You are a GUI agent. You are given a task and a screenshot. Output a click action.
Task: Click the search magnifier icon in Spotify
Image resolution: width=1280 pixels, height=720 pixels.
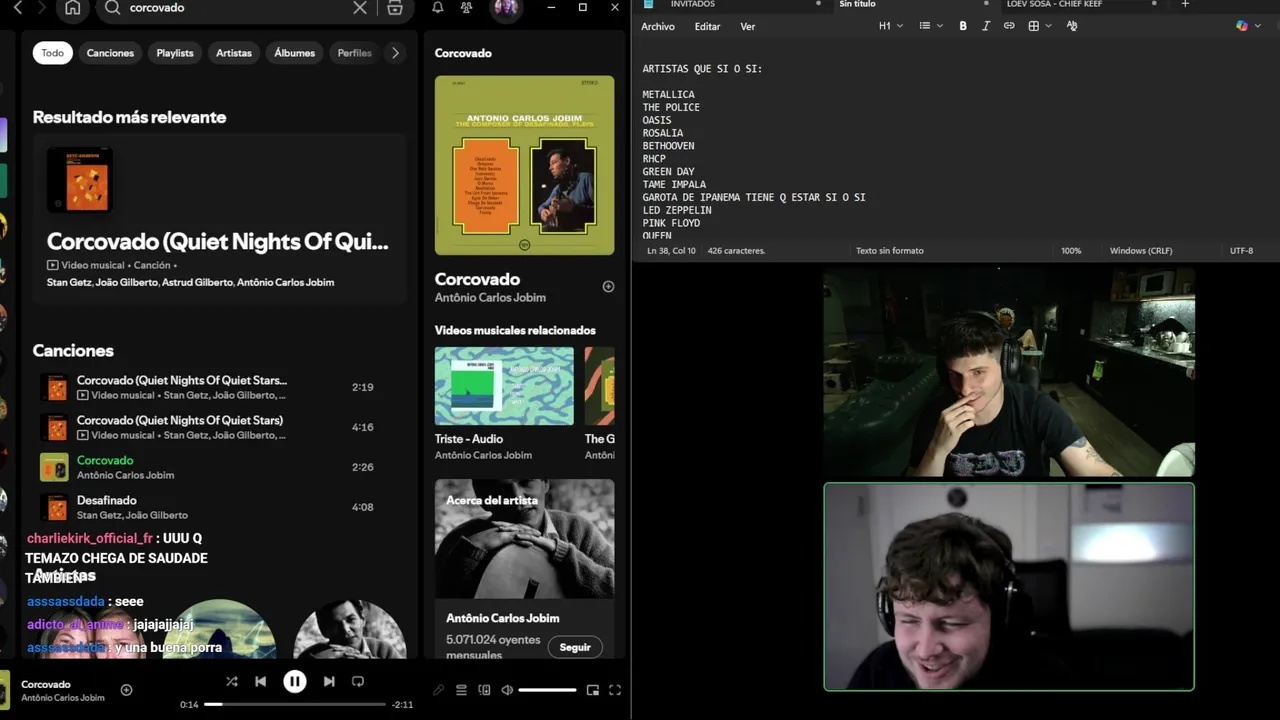112,8
